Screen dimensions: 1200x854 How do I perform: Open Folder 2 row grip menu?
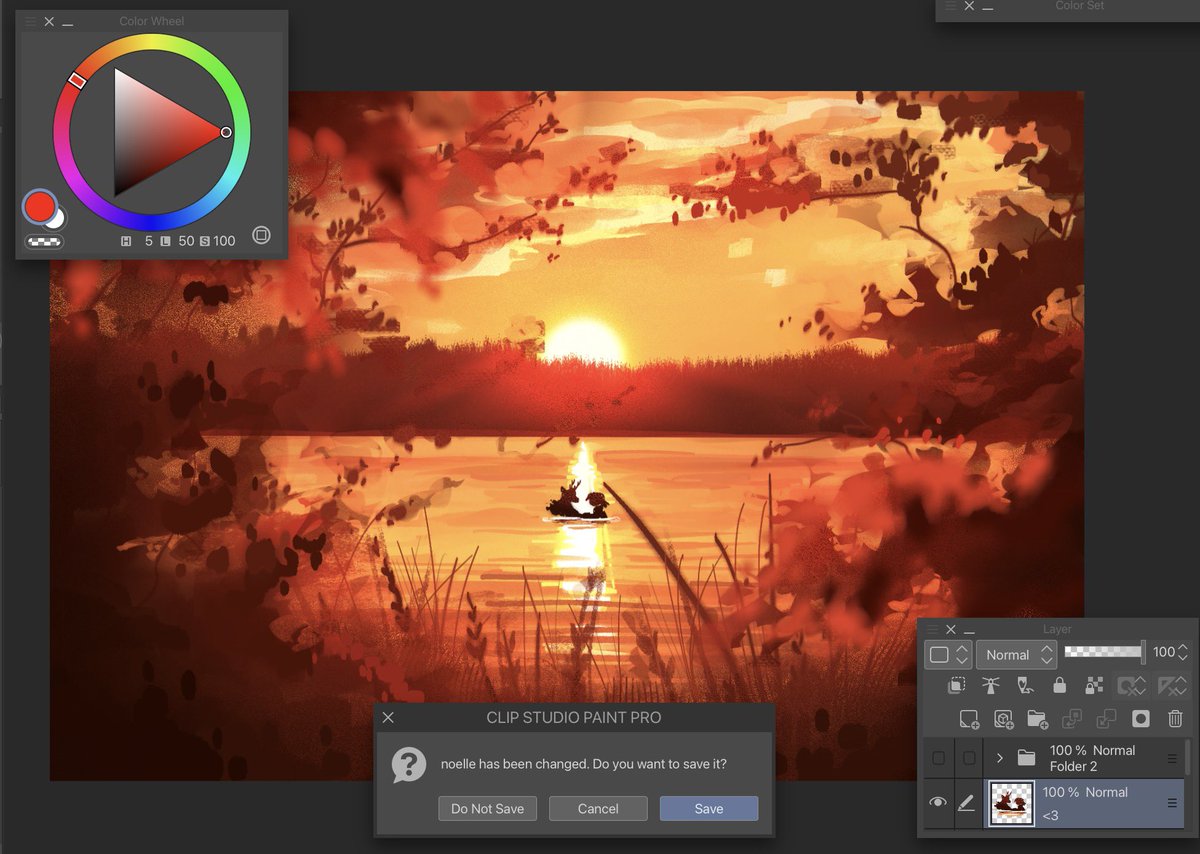pyautogui.click(x=1172, y=759)
